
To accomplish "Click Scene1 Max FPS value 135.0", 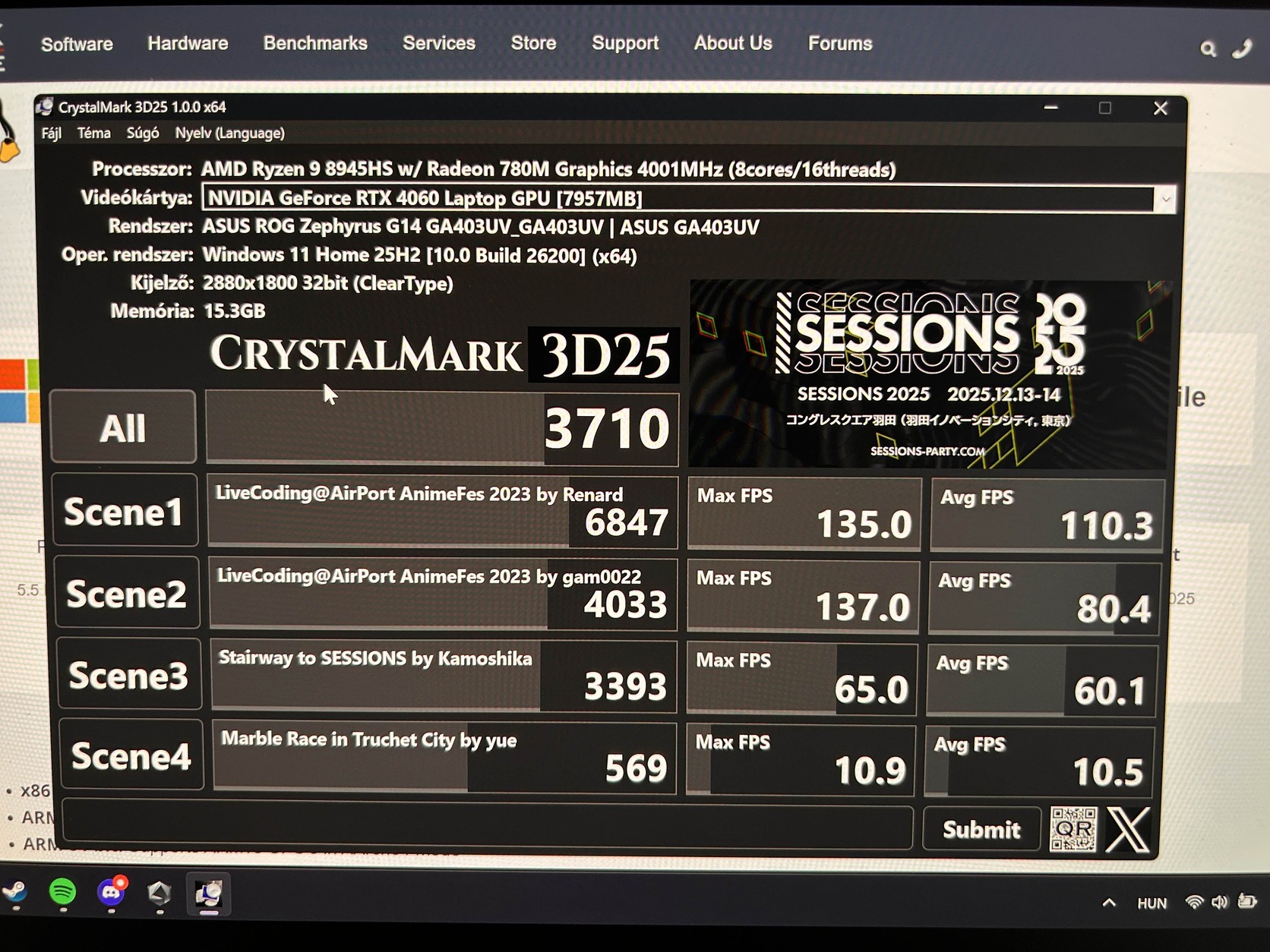I will pyautogui.click(x=864, y=525).
